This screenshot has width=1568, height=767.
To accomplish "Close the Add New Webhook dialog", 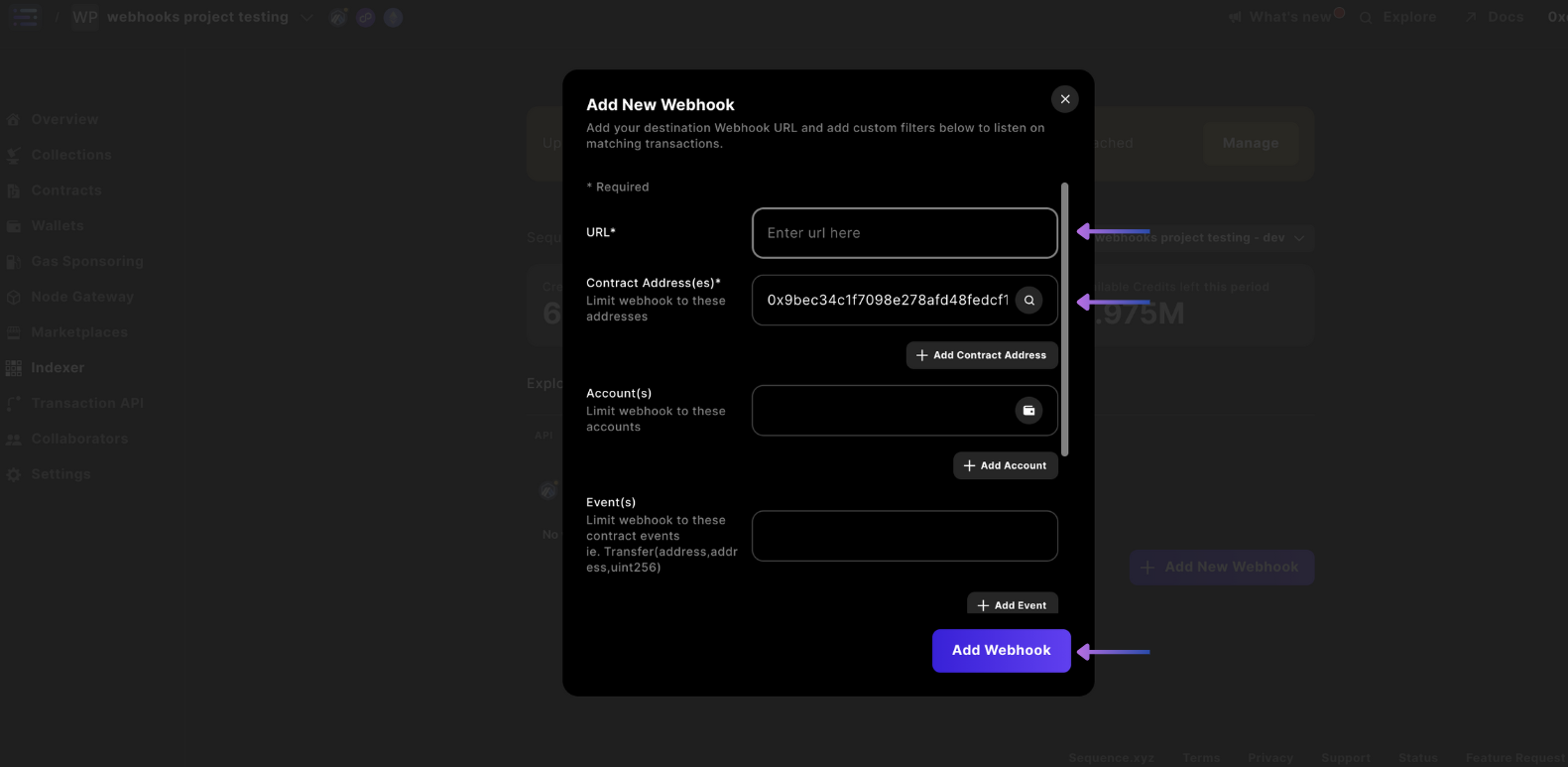I will [x=1064, y=99].
